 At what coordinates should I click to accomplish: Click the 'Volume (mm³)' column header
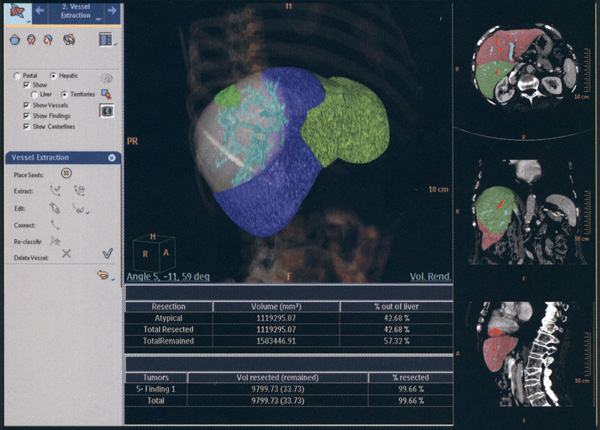[x=276, y=307]
